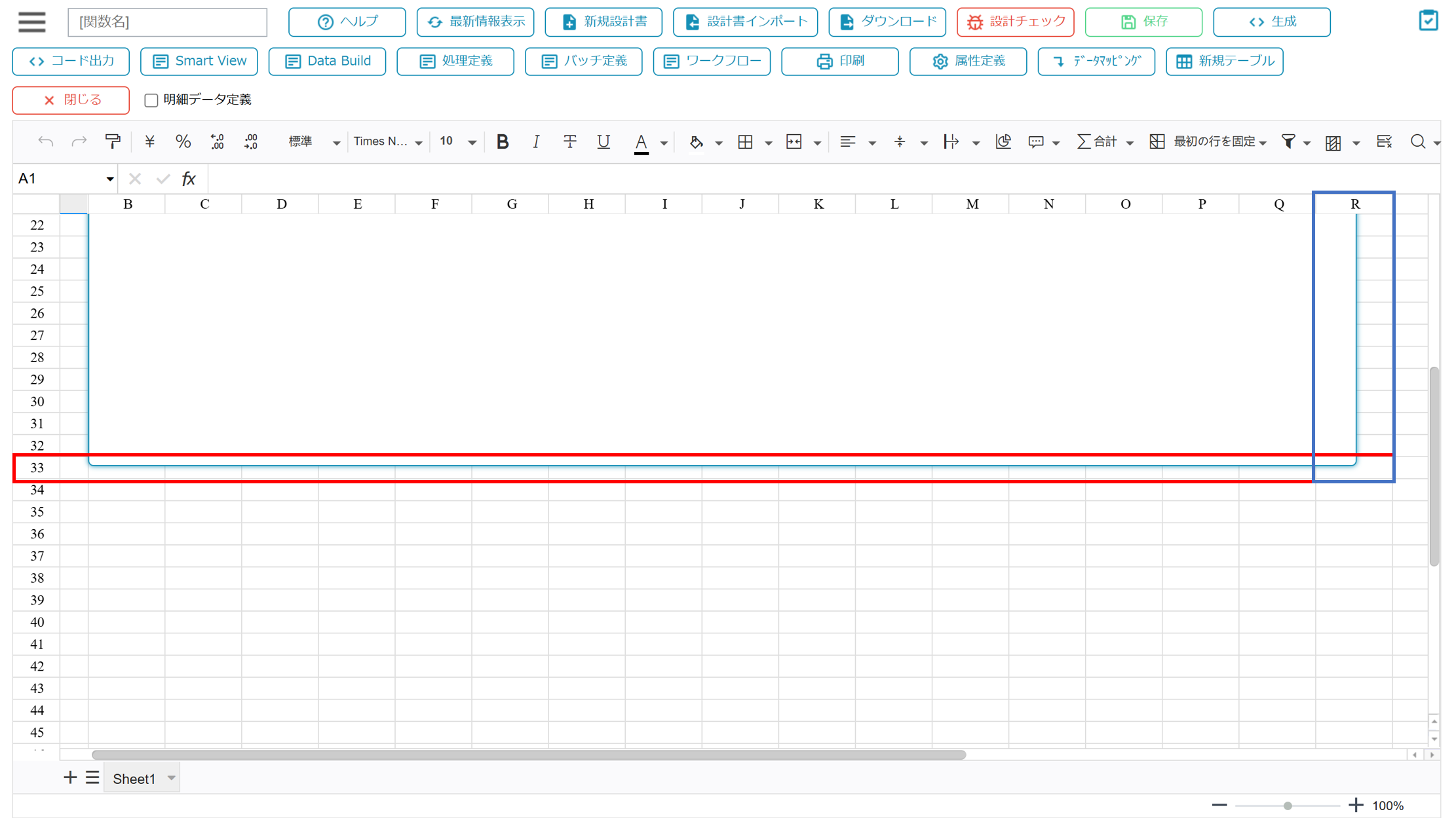Click the clipboard check icon top right
The height and width of the screenshot is (818, 1456).
point(1428,21)
